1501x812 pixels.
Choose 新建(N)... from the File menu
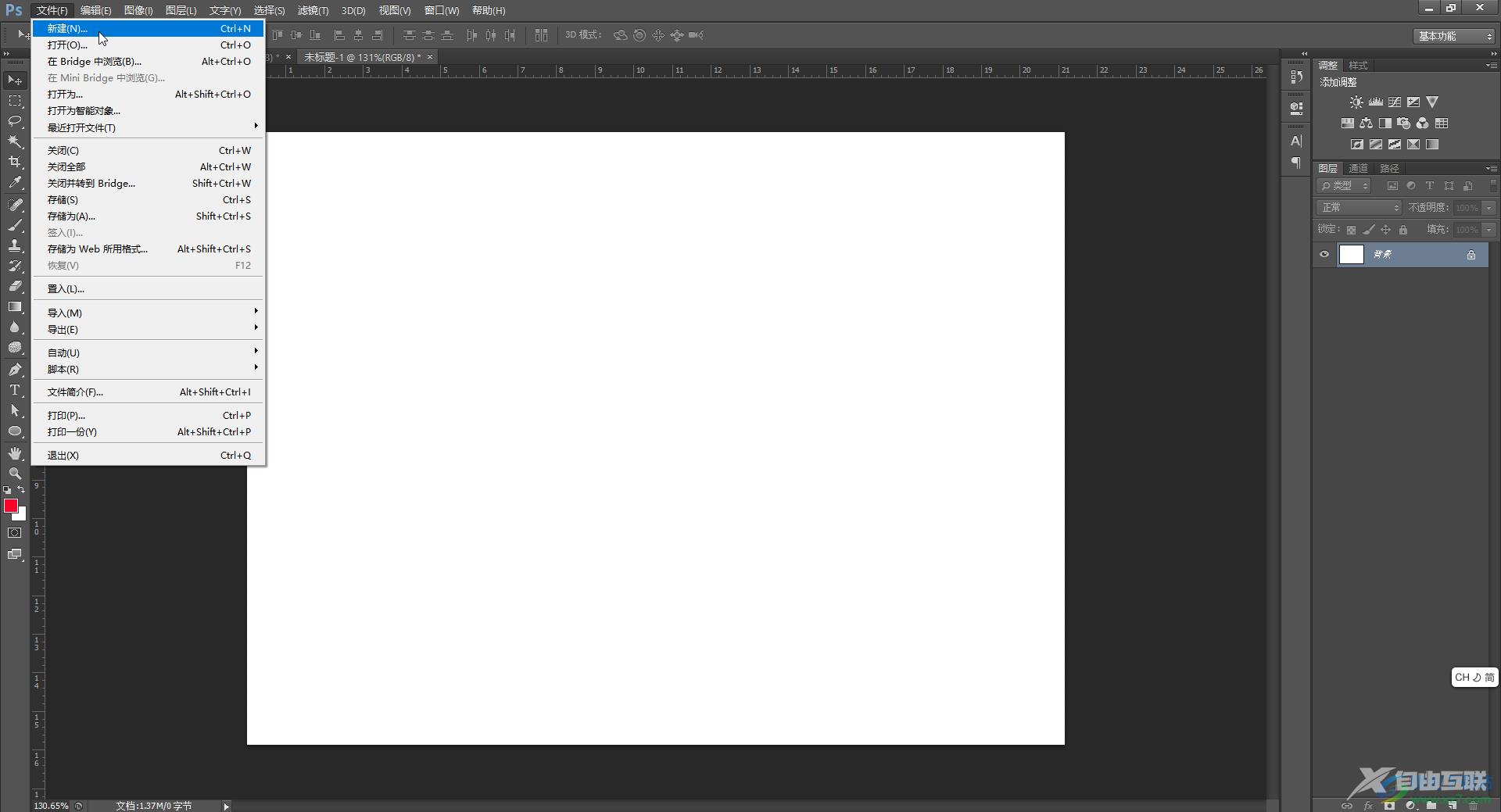click(148, 28)
